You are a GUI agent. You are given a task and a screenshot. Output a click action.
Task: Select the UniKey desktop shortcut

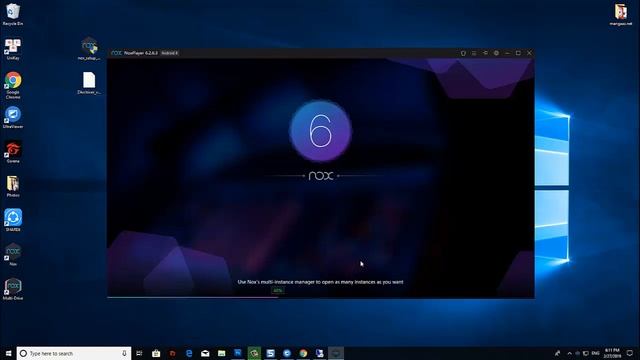coord(13,49)
